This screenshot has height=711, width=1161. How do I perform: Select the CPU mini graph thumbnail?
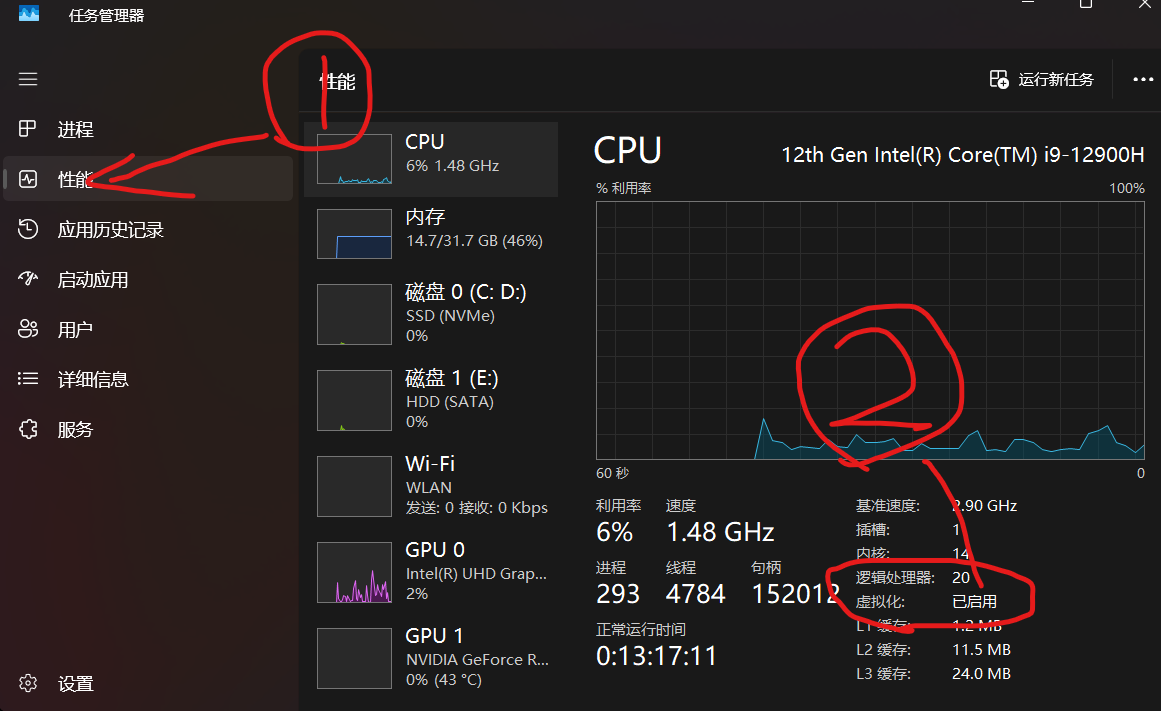point(355,159)
